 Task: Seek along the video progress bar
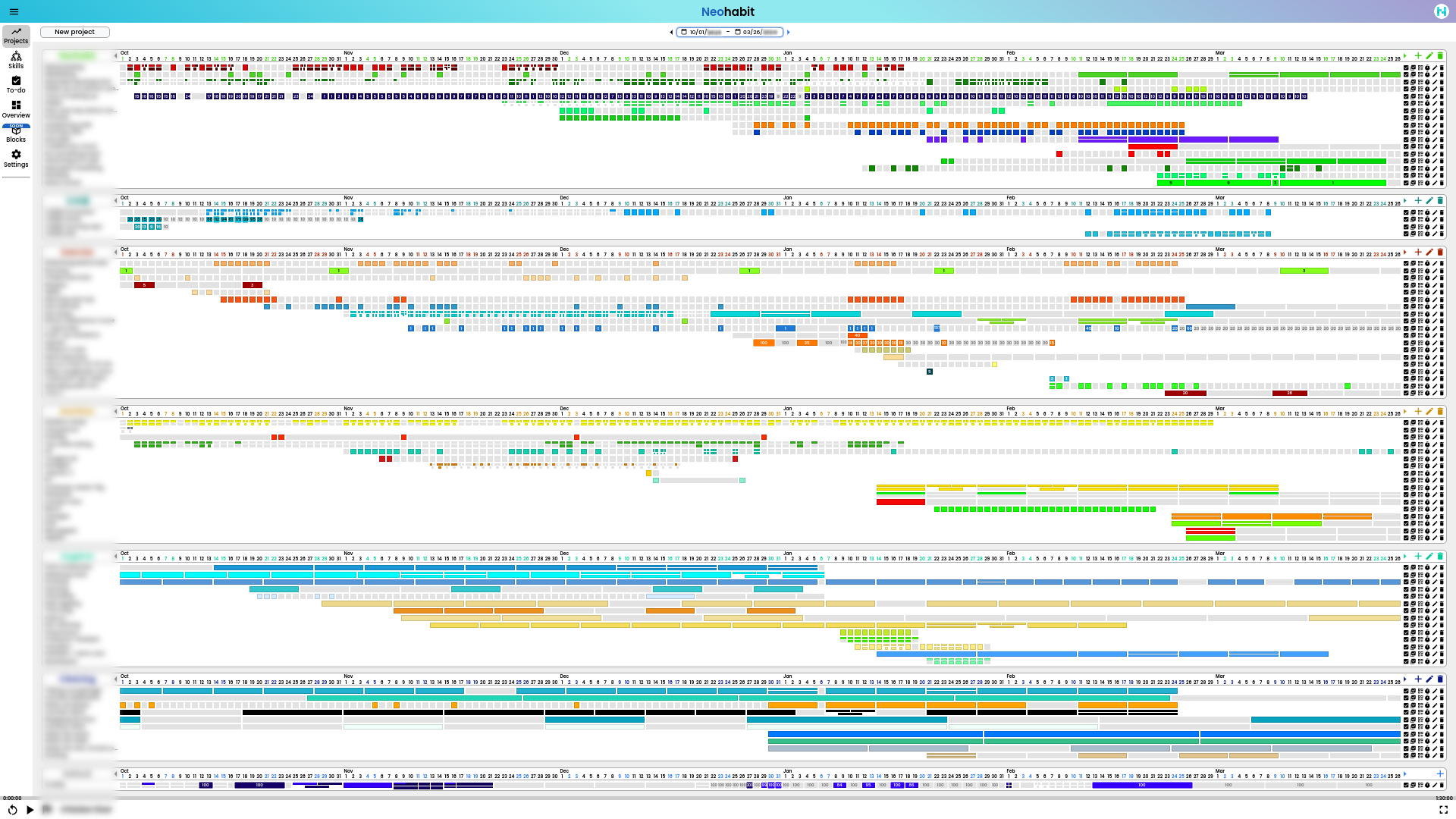[x=728, y=798]
